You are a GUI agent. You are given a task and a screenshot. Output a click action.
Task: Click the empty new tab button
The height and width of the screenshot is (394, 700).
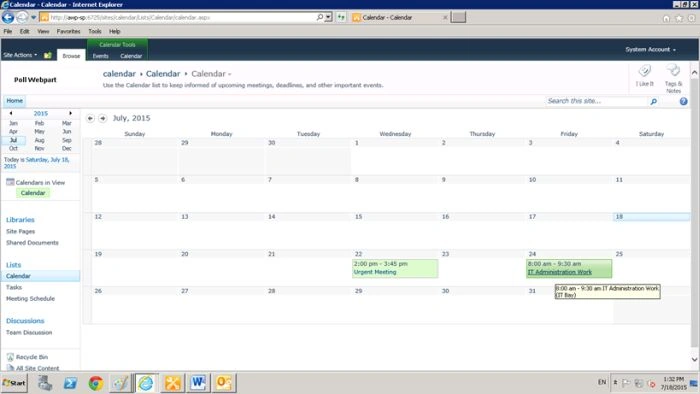point(458,17)
